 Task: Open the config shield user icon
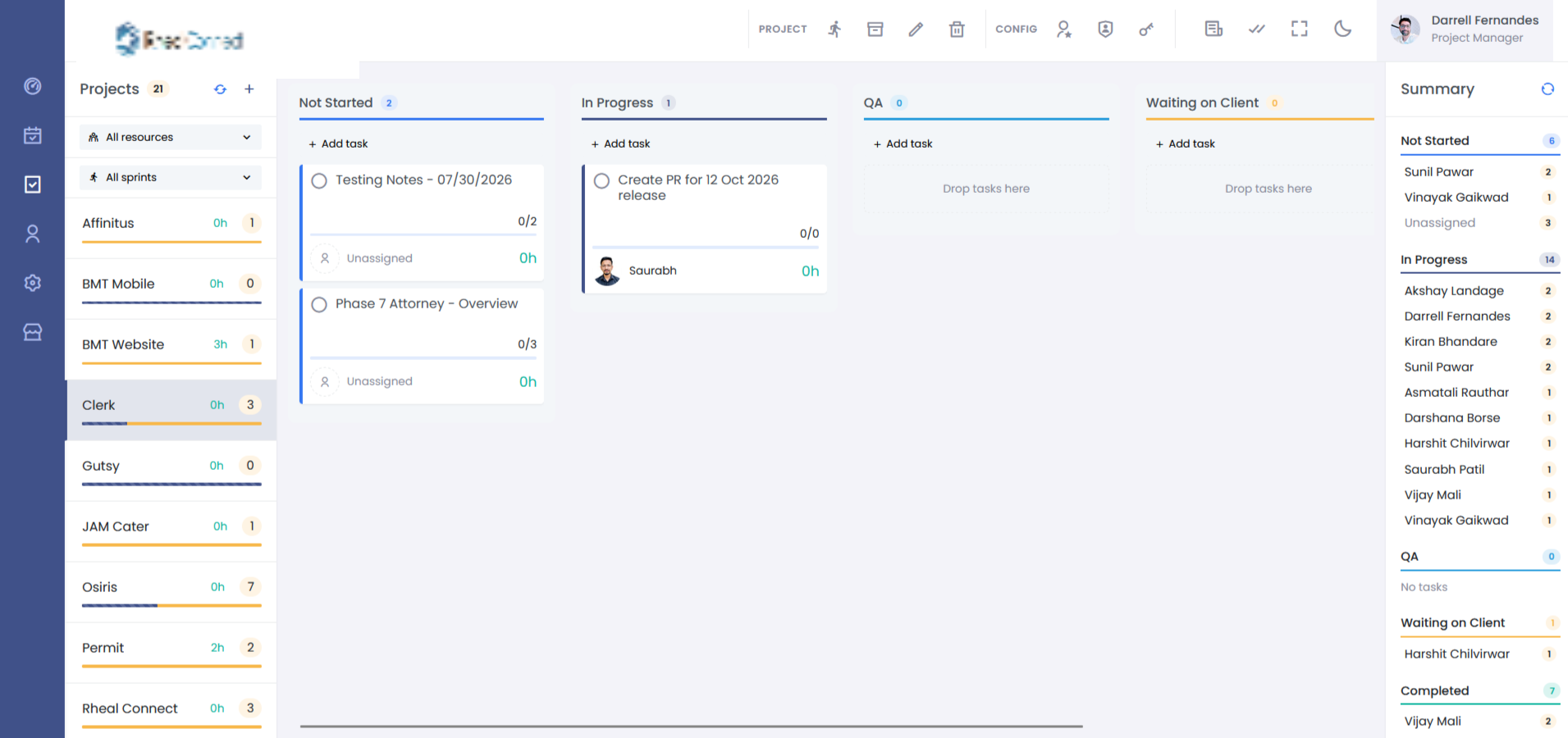pyautogui.click(x=1105, y=30)
